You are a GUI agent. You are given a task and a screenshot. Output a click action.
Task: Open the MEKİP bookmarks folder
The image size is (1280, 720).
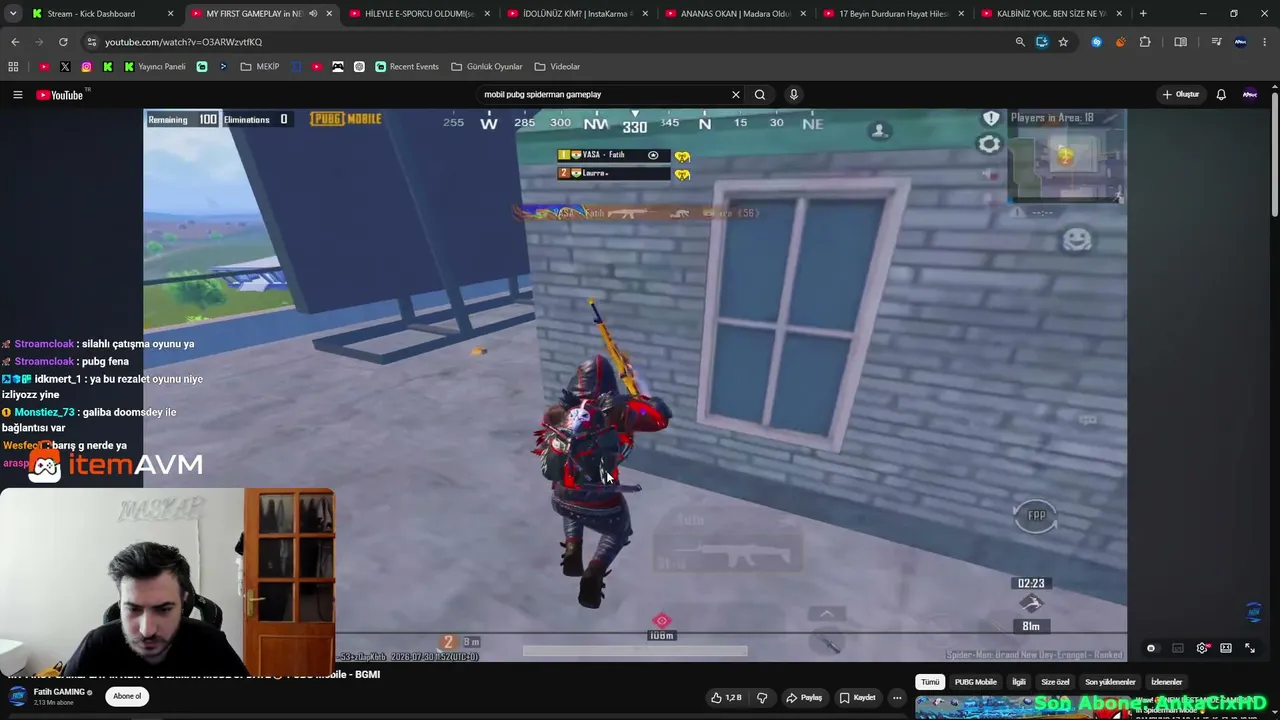(260, 67)
